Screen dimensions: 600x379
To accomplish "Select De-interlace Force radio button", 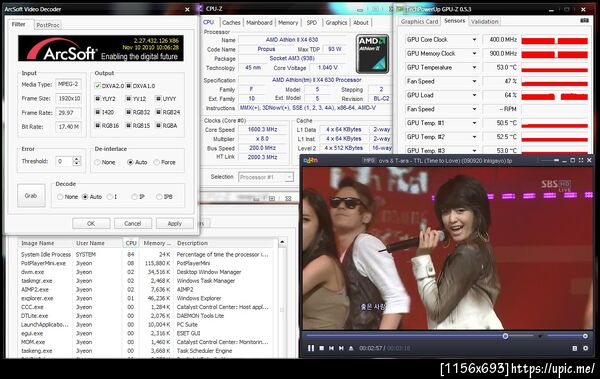I will click(157, 162).
